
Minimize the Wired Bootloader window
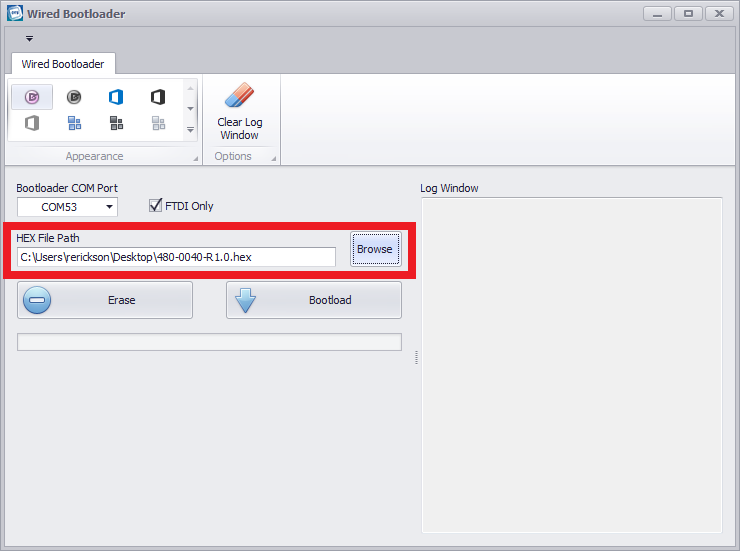point(657,14)
